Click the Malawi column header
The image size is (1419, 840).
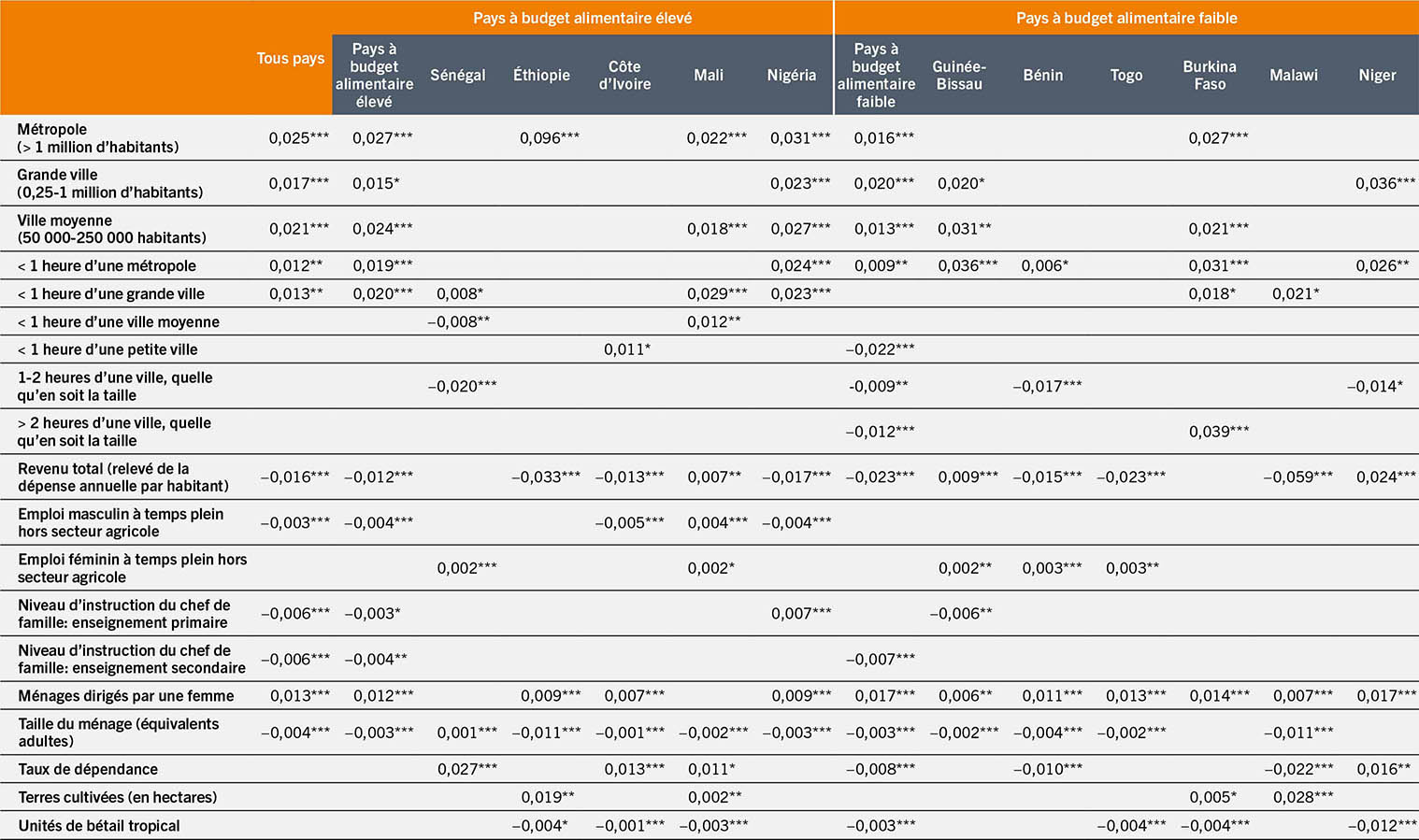click(1294, 75)
